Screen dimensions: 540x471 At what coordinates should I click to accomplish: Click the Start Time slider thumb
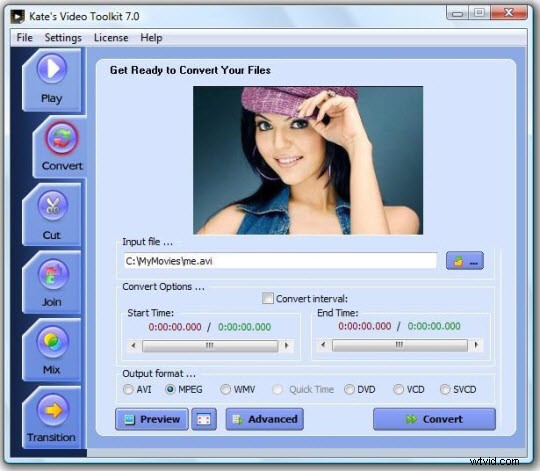(210, 346)
